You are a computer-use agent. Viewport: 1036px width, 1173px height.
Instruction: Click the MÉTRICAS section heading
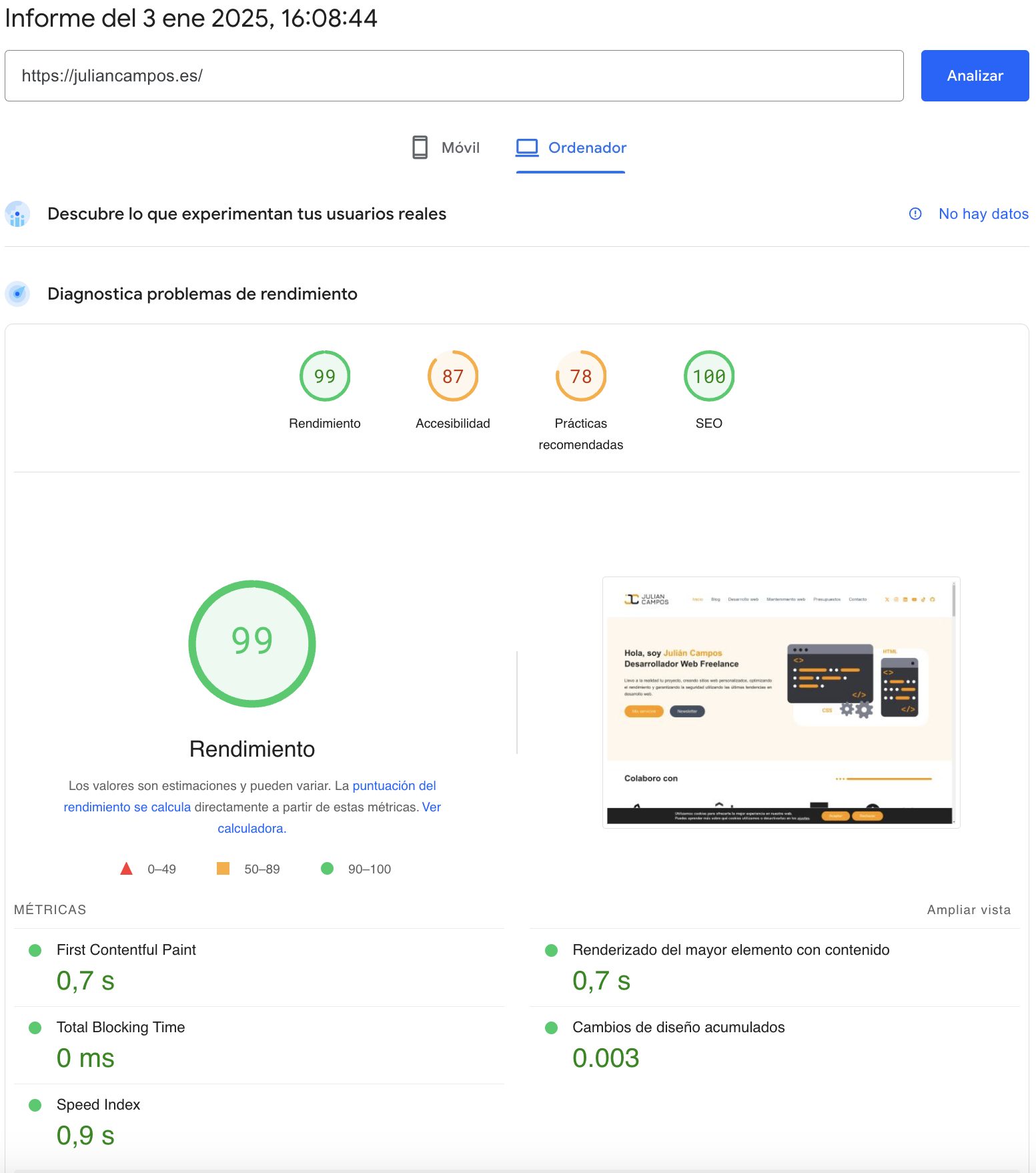50,909
